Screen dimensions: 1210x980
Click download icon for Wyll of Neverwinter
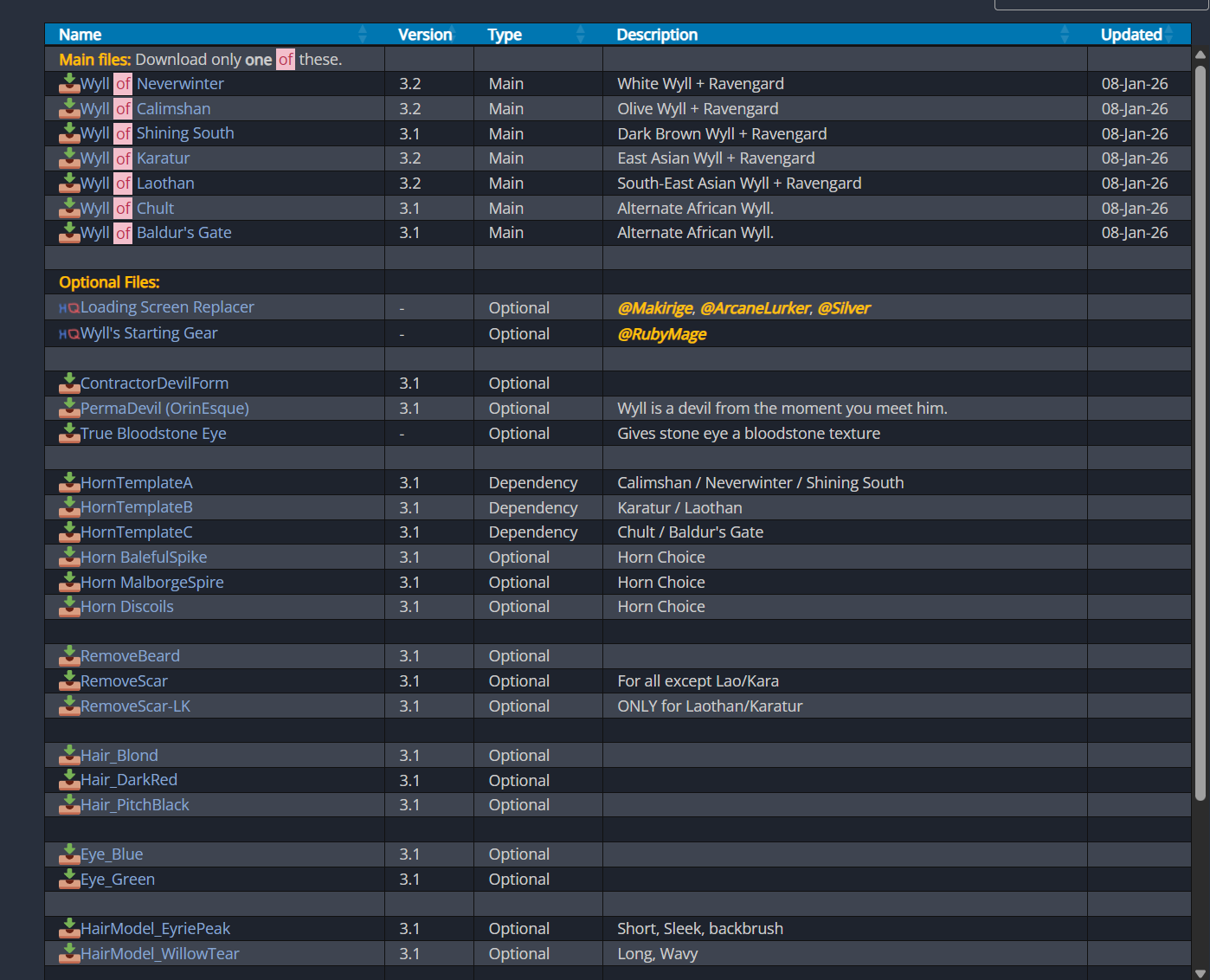click(x=69, y=84)
